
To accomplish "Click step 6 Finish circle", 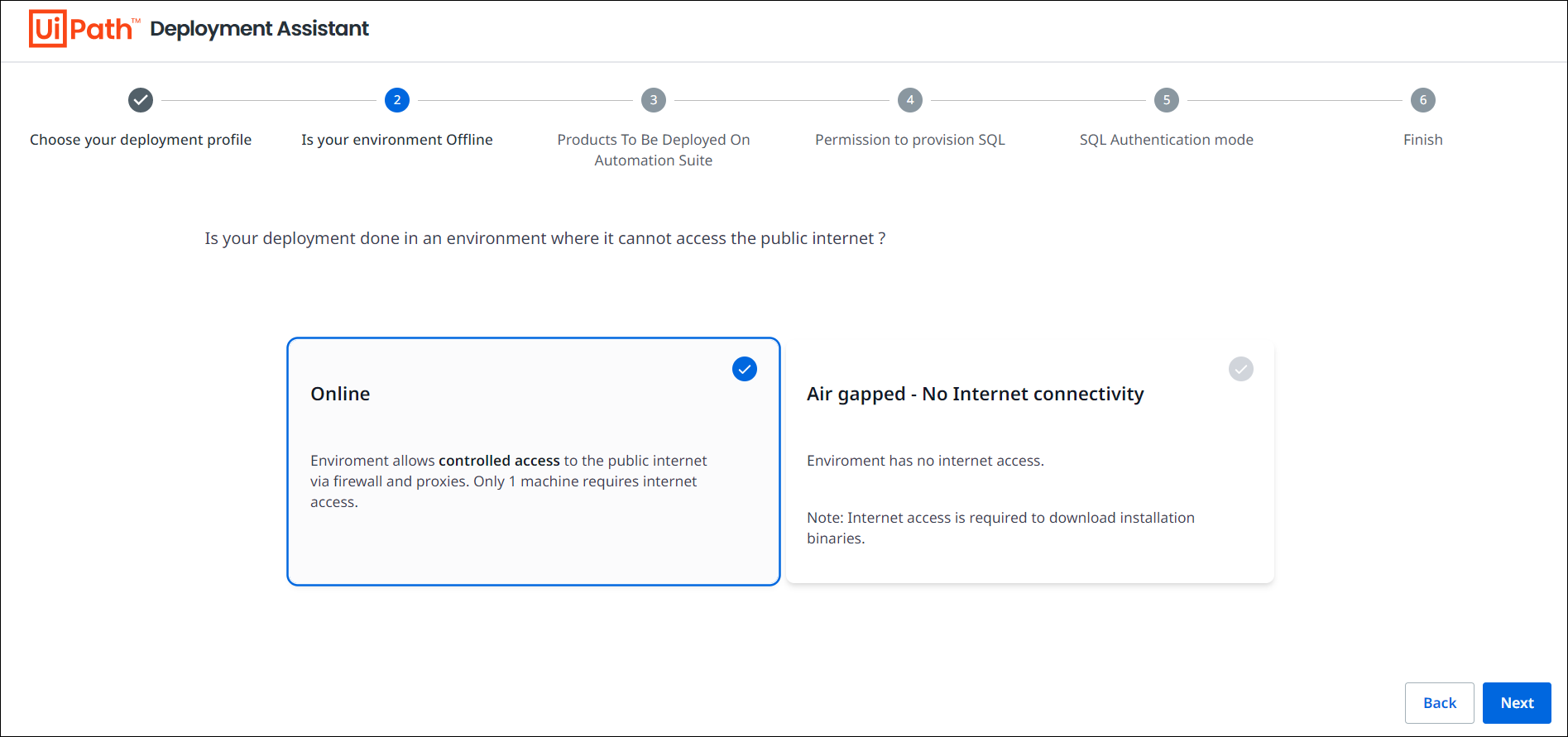I will tap(1423, 100).
